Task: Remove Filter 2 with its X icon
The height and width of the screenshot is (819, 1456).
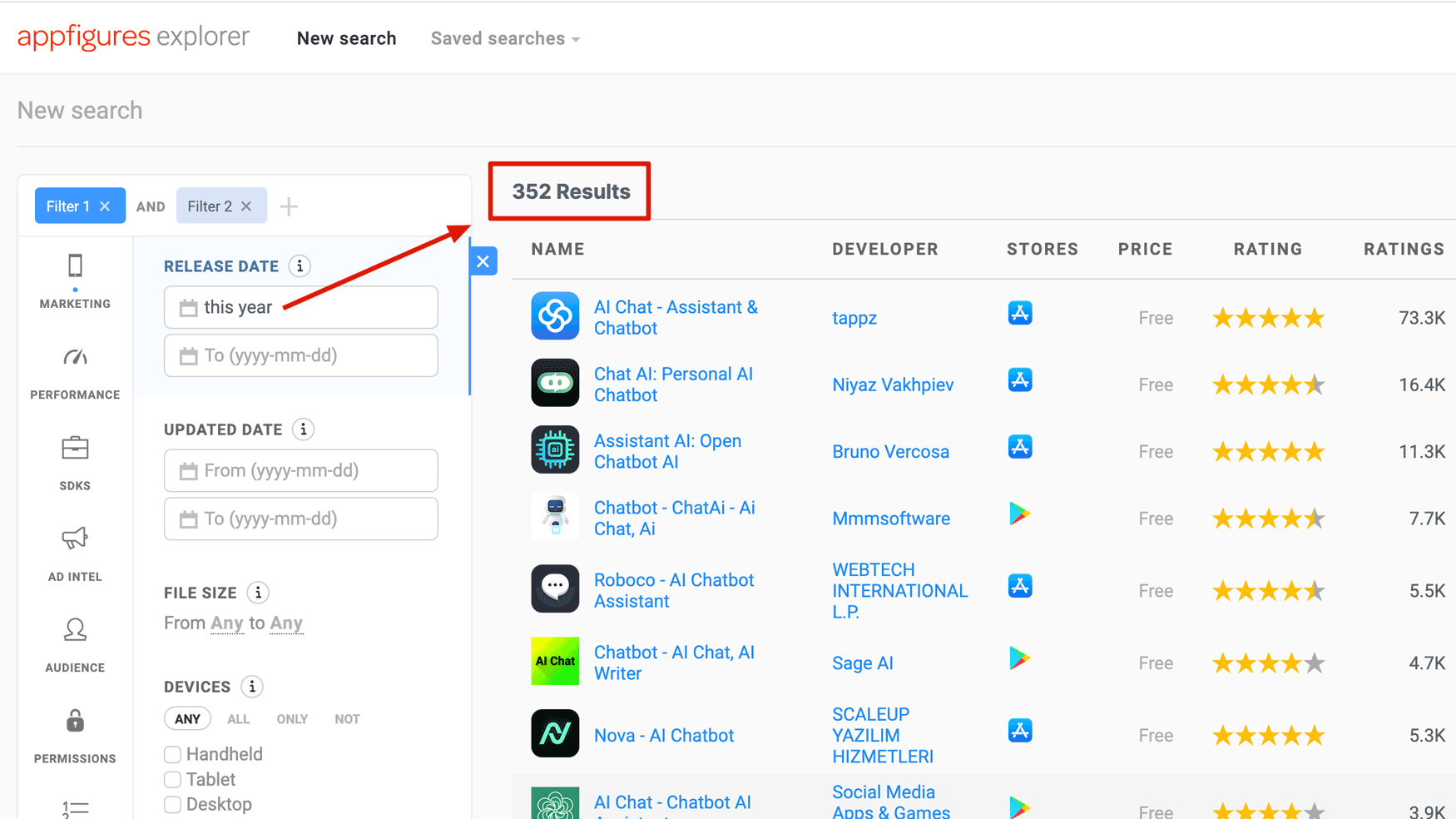Action: 246,206
